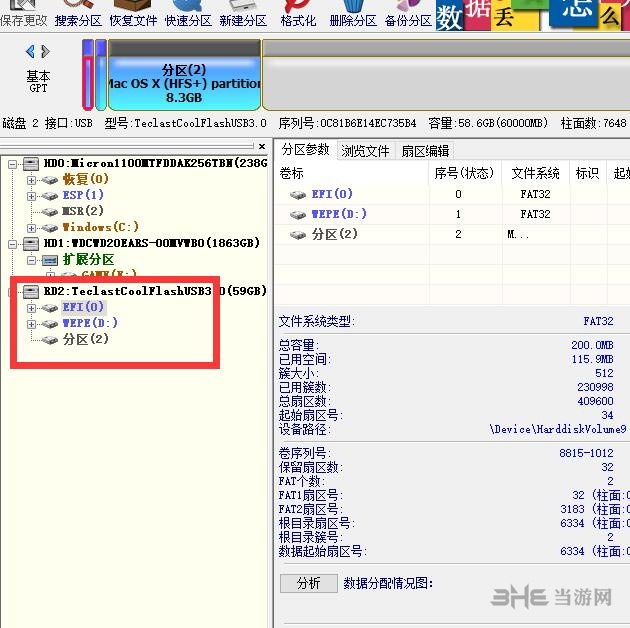Select HD0 Micron disk in tree

click(x=155, y=163)
